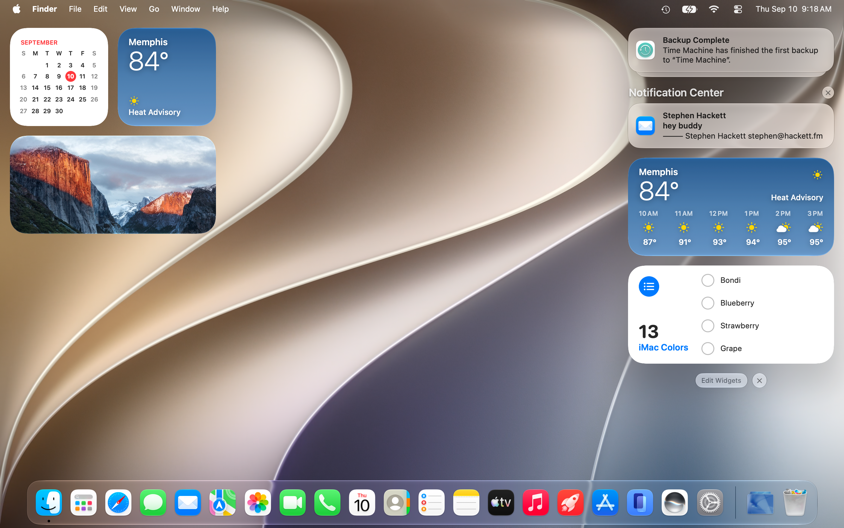This screenshot has width=844, height=528.
Task: Complete the Strawberry reminder
Action: (x=708, y=326)
